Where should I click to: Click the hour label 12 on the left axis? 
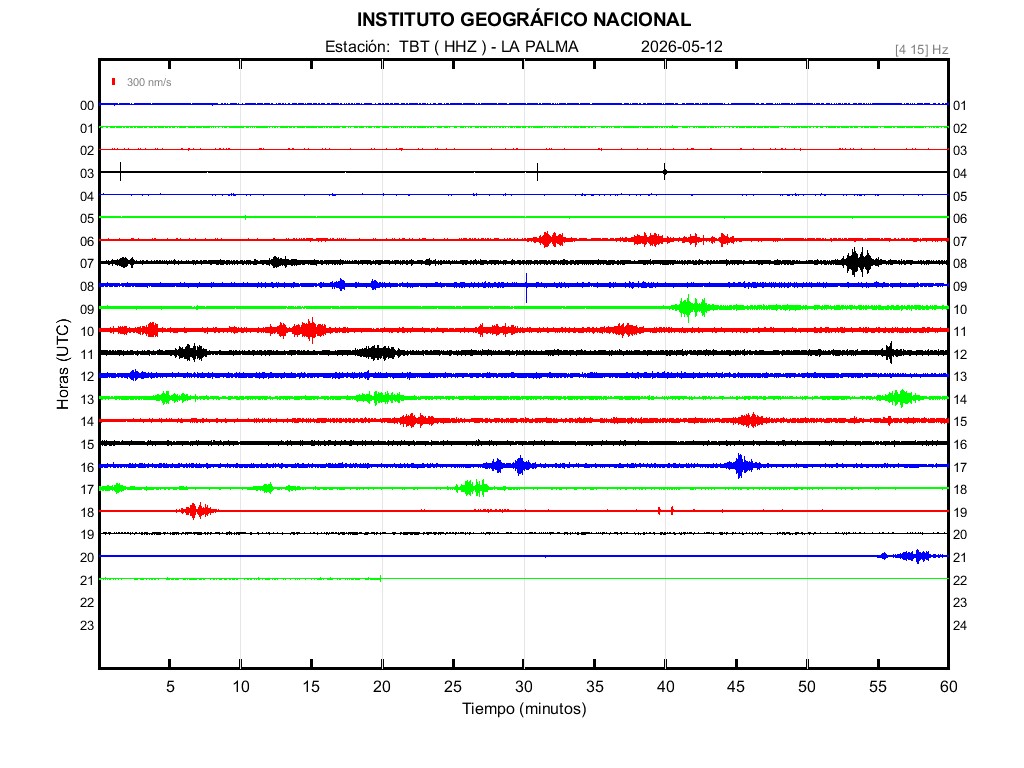87,377
